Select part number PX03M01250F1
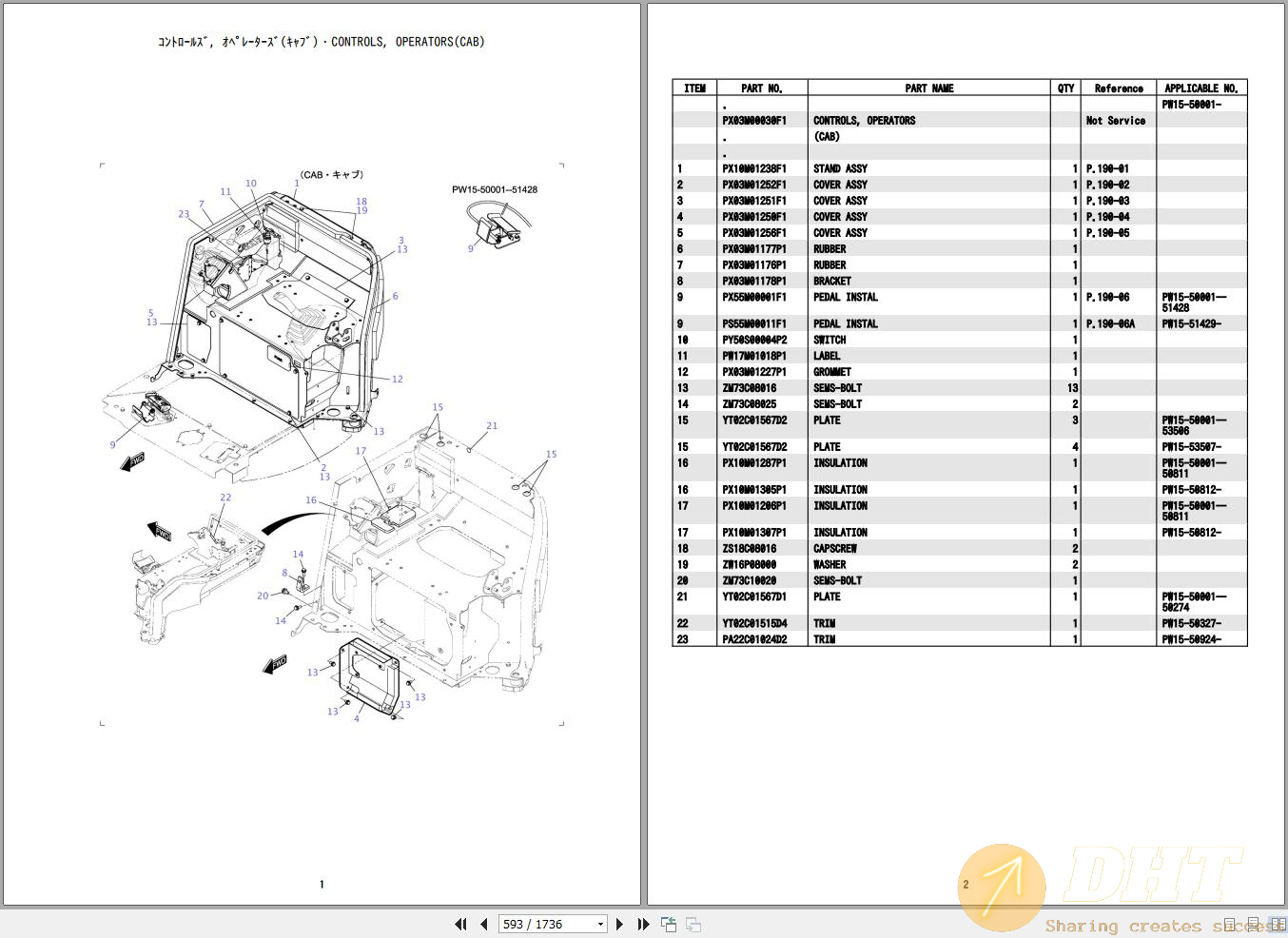 point(754,218)
